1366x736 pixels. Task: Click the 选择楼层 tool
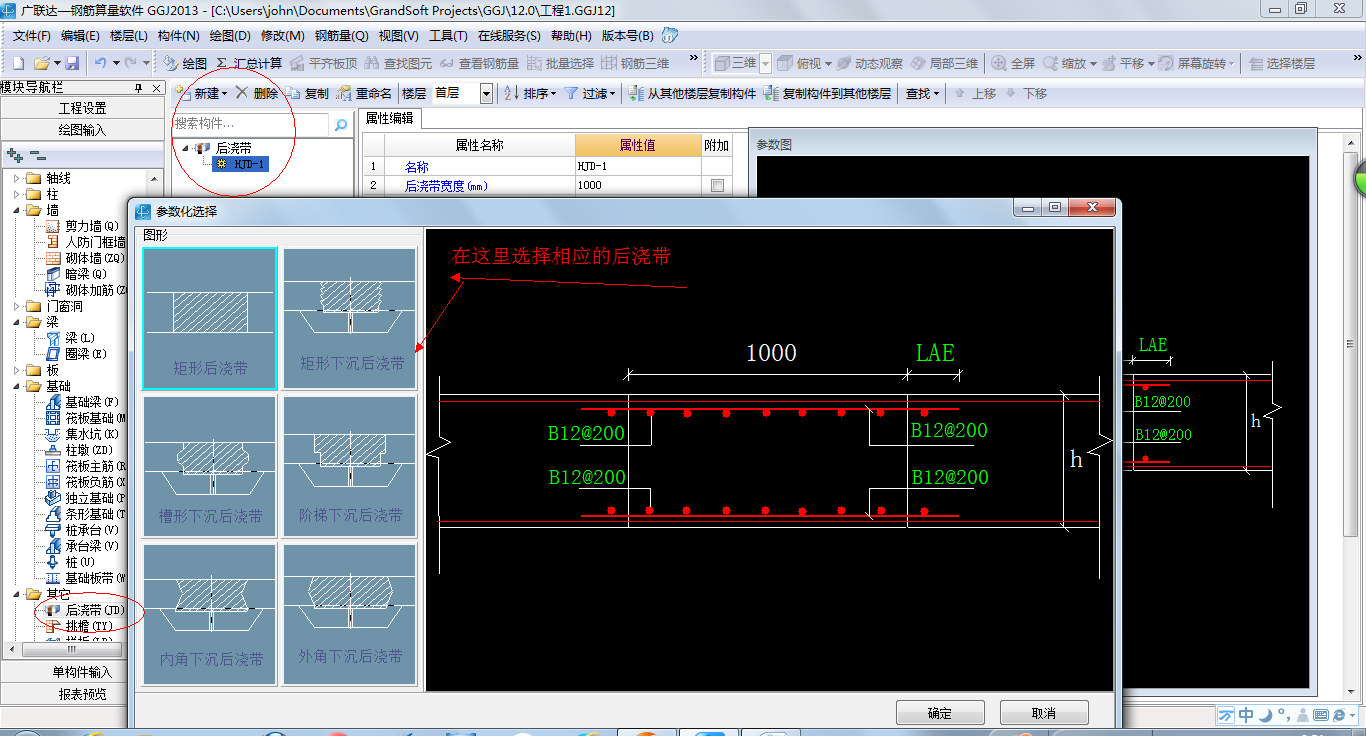click(1281, 63)
